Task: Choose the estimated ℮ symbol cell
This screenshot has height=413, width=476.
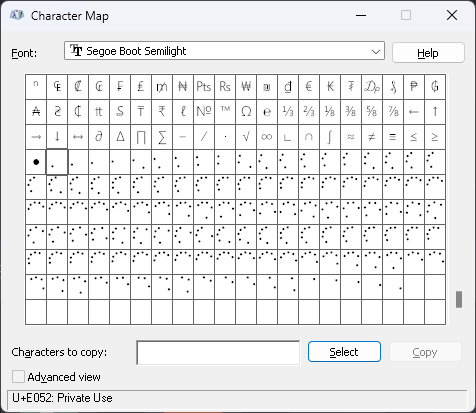Action: coord(267,112)
